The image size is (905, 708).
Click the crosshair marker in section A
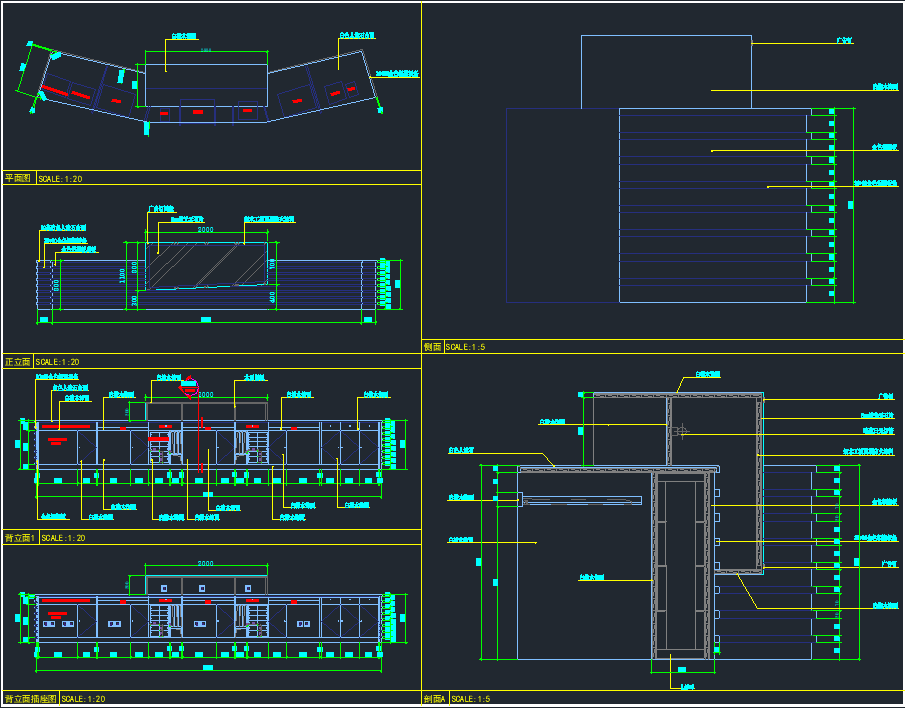pos(683,432)
